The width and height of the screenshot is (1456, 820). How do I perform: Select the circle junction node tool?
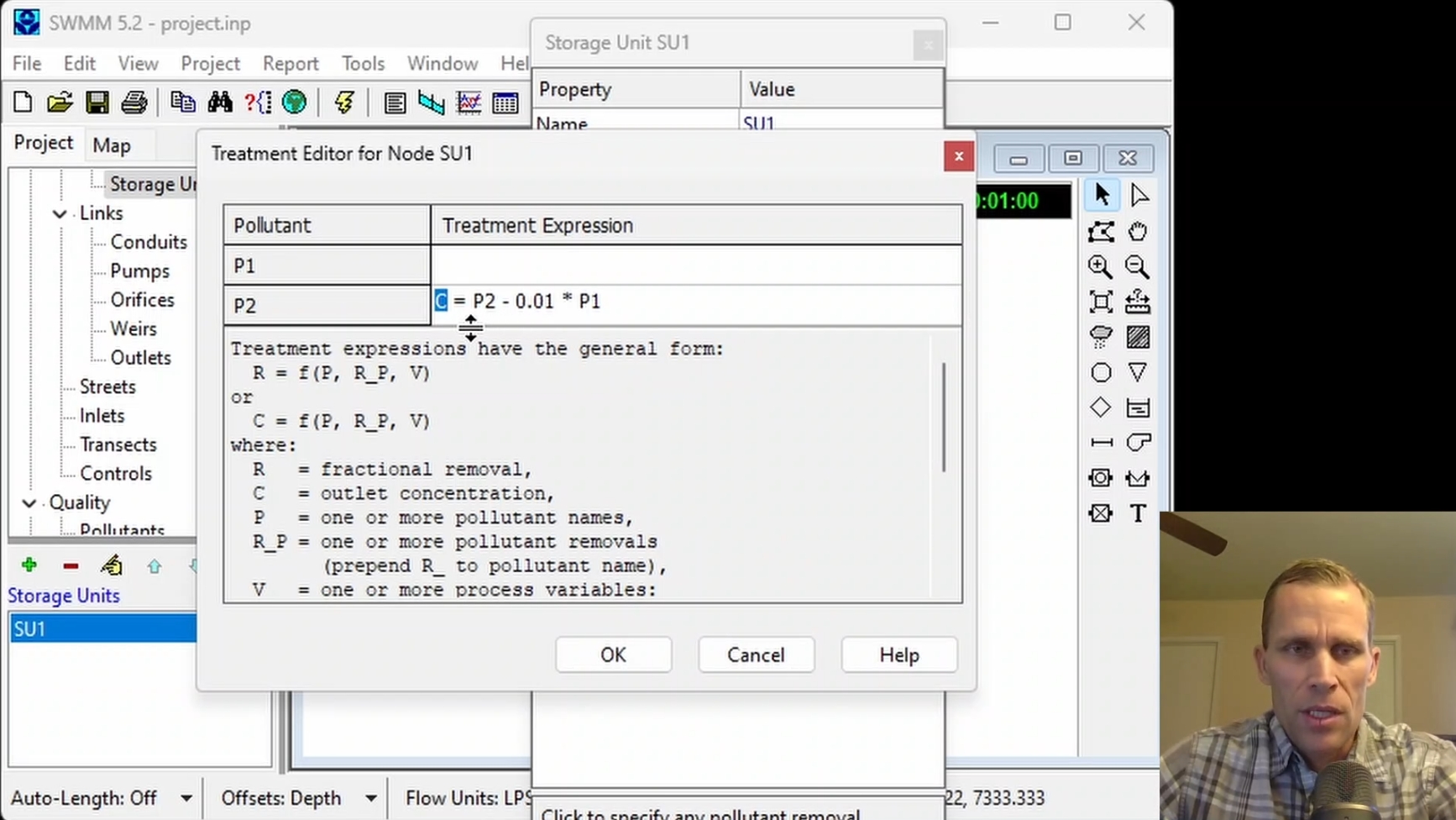(x=1101, y=373)
